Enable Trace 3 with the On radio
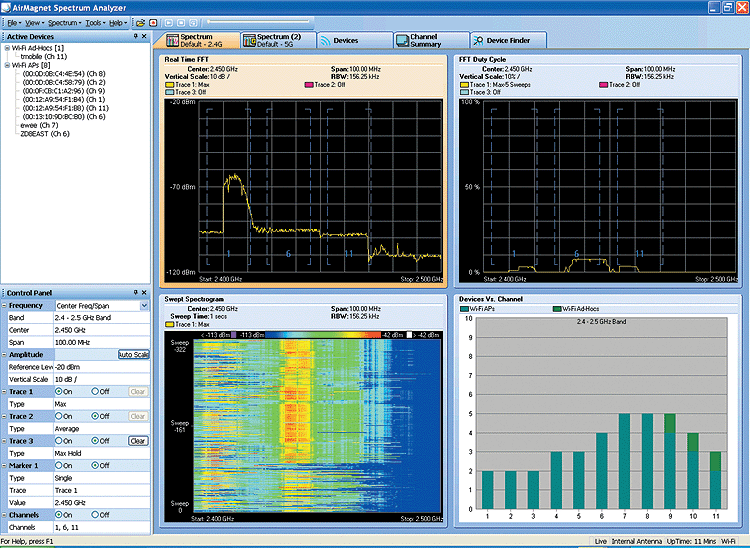750x548 pixels. [x=58, y=440]
